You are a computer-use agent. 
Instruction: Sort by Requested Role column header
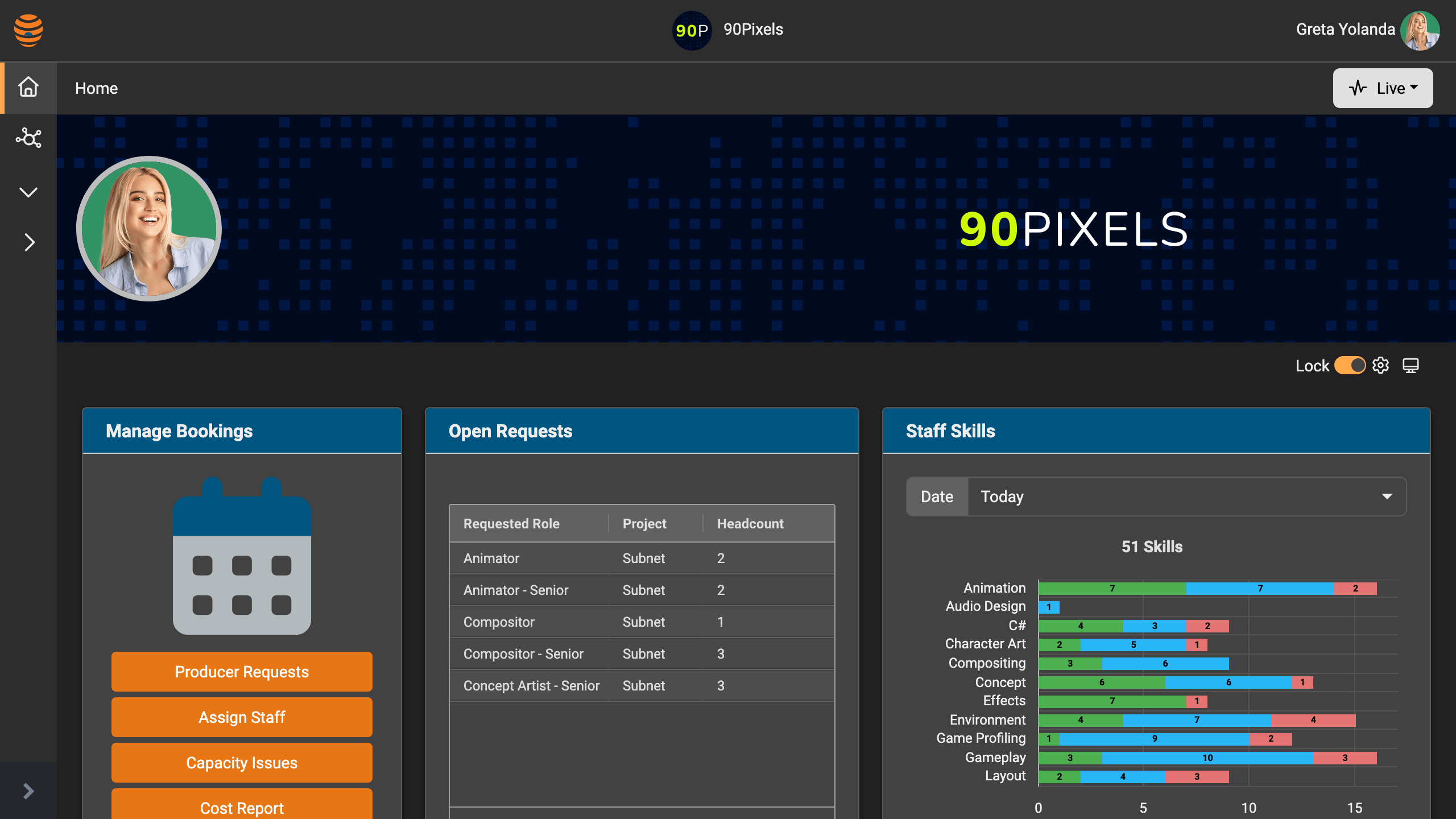(529, 524)
